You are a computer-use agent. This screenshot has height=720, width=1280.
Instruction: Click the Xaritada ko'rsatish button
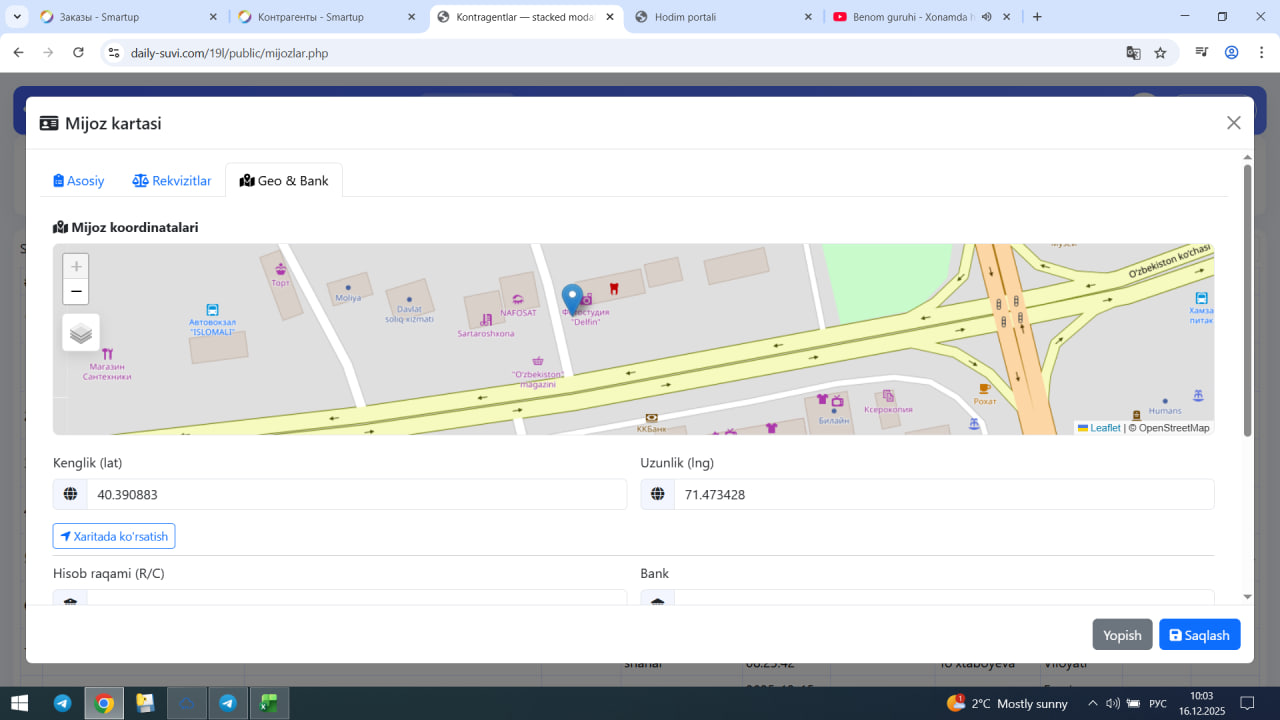114,537
